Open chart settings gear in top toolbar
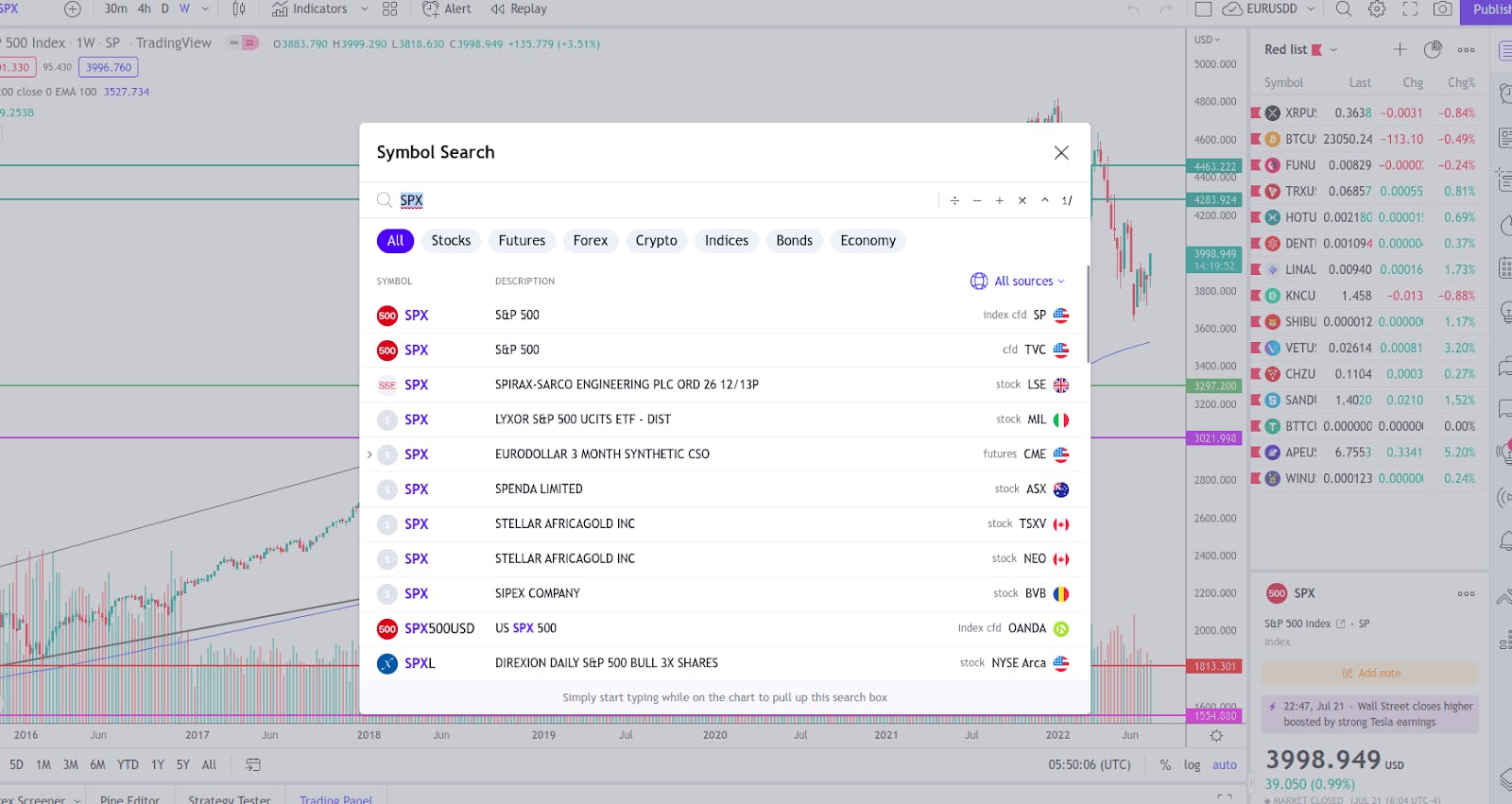 pos(1377,9)
